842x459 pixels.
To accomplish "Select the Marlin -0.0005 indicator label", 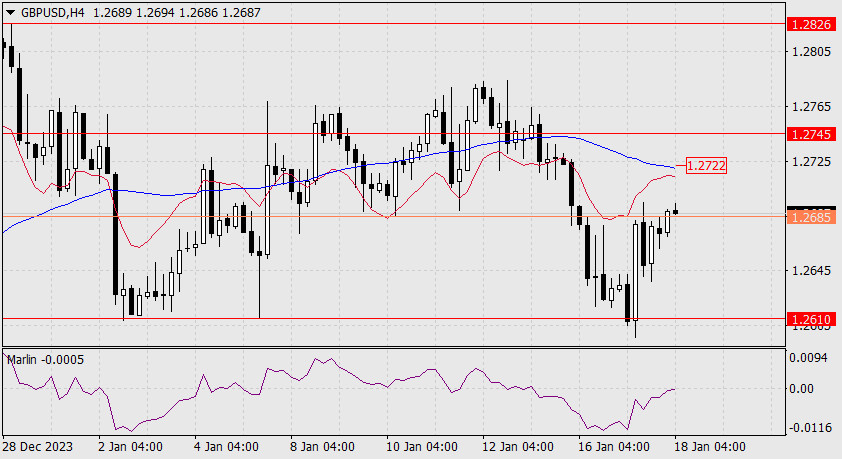I will 46,360.
